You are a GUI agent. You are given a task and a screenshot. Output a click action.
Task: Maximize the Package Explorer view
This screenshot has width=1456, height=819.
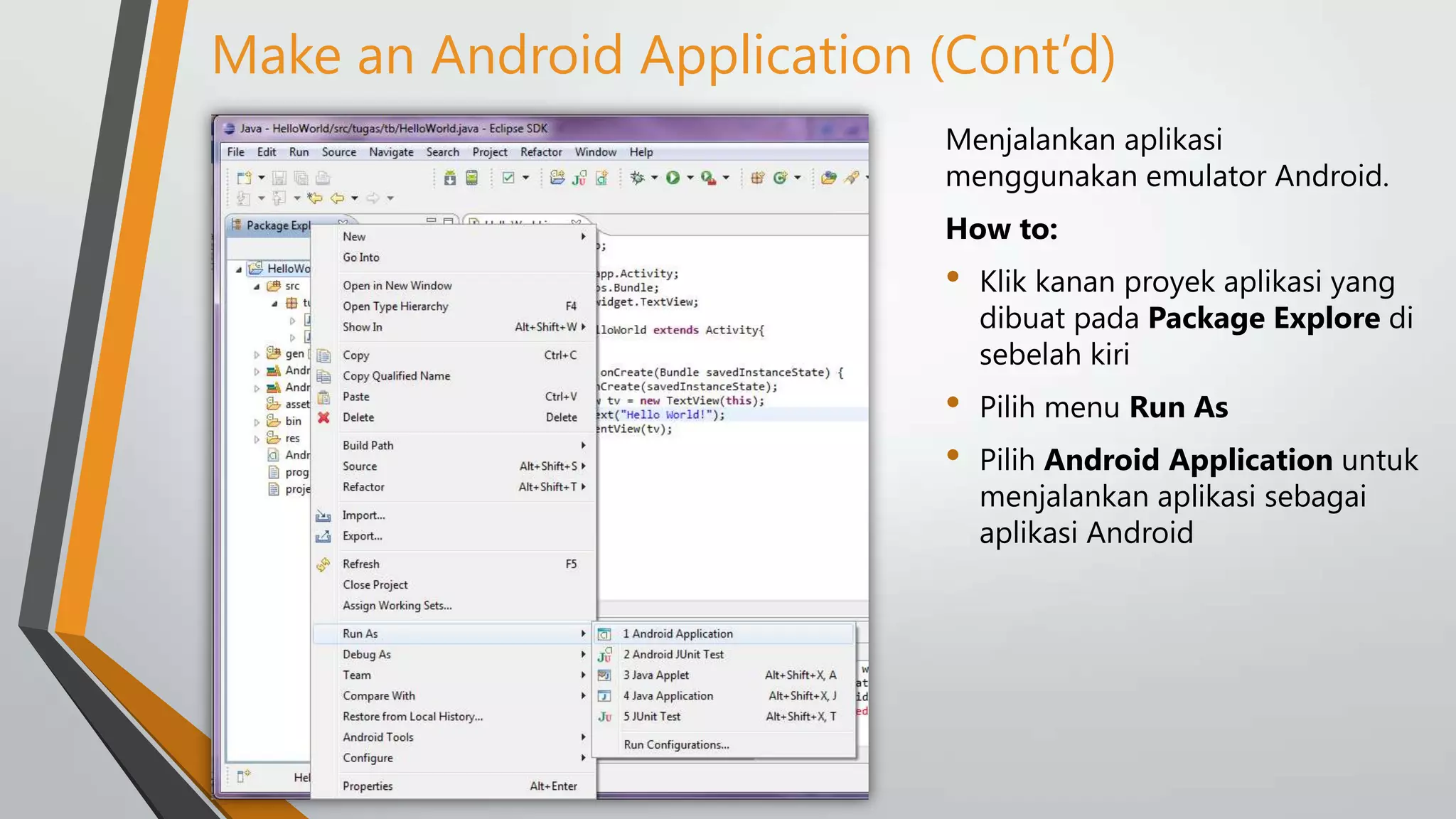448,221
